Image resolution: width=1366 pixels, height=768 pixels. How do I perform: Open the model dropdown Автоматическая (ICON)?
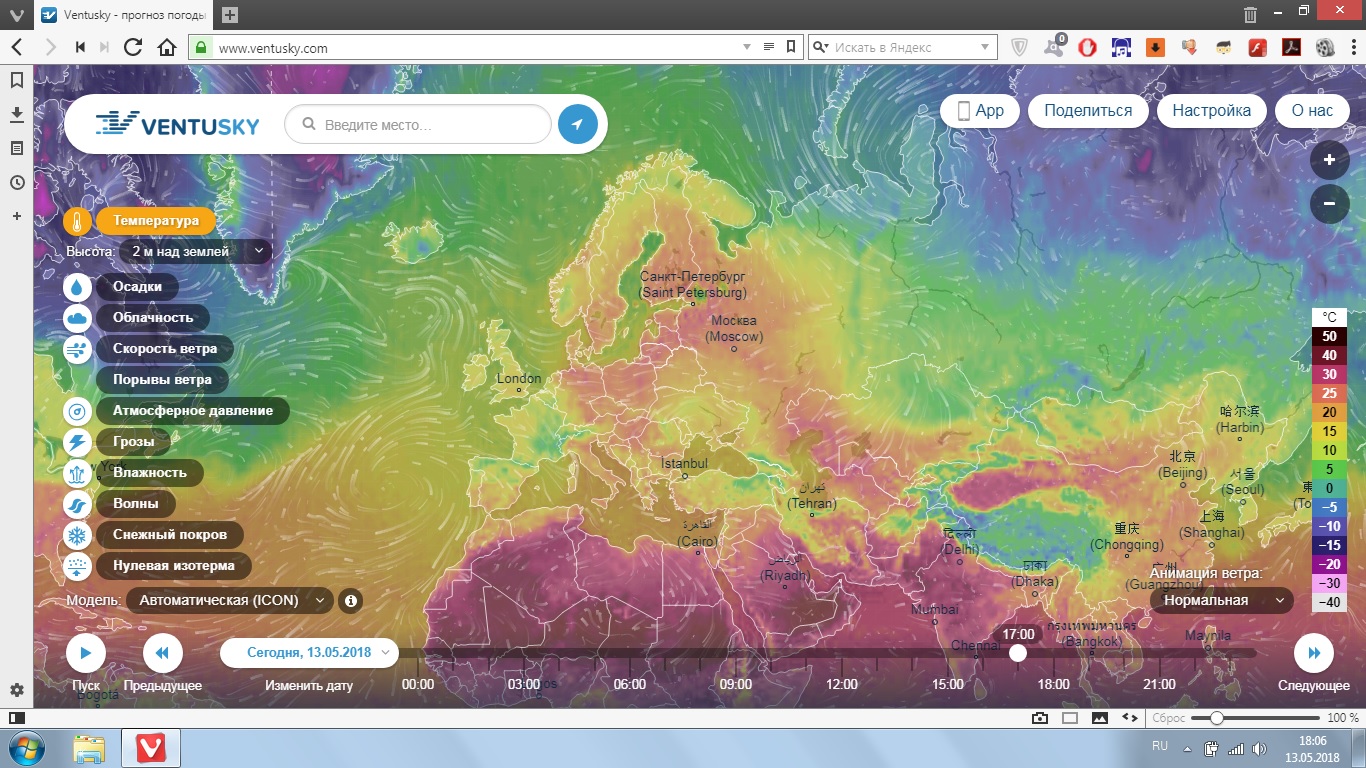(x=230, y=601)
